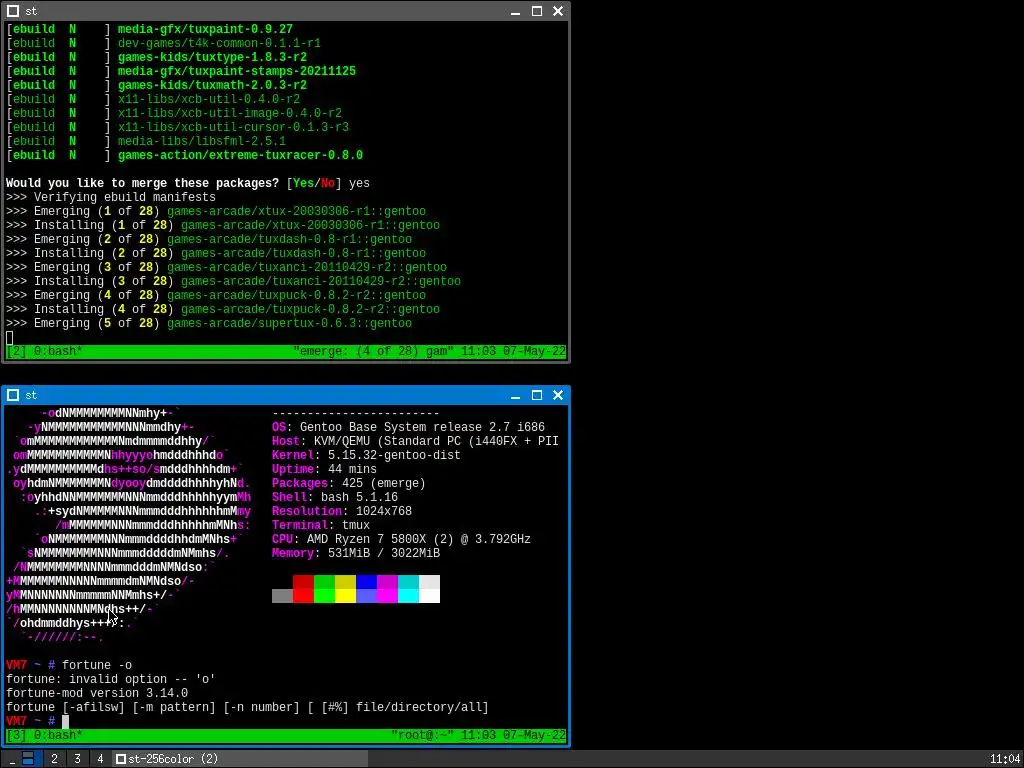Switch to workspace 4 in the taskbar
This screenshot has width=1024, height=768.
click(x=100, y=759)
